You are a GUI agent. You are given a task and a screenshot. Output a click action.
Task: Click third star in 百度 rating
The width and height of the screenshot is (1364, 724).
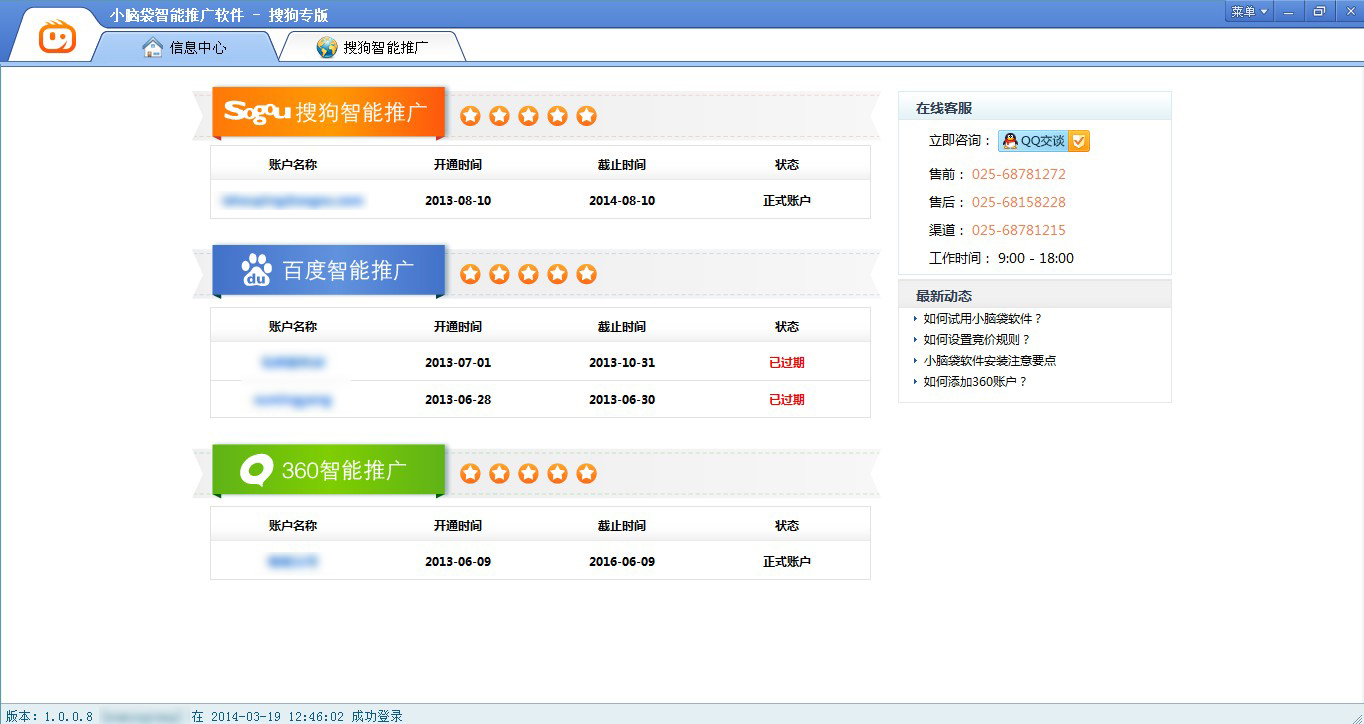tap(528, 274)
